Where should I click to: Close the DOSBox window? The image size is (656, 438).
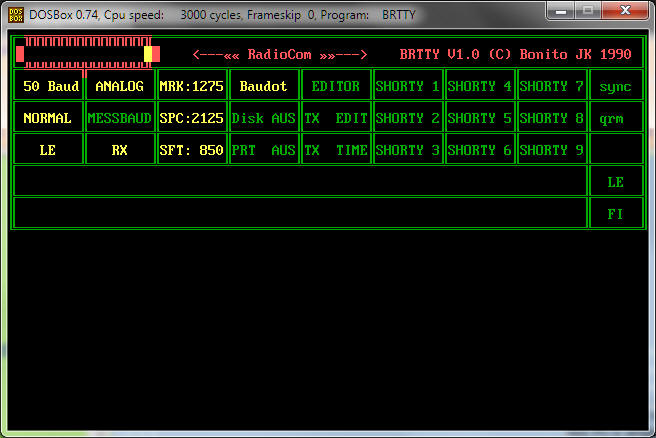pos(625,10)
